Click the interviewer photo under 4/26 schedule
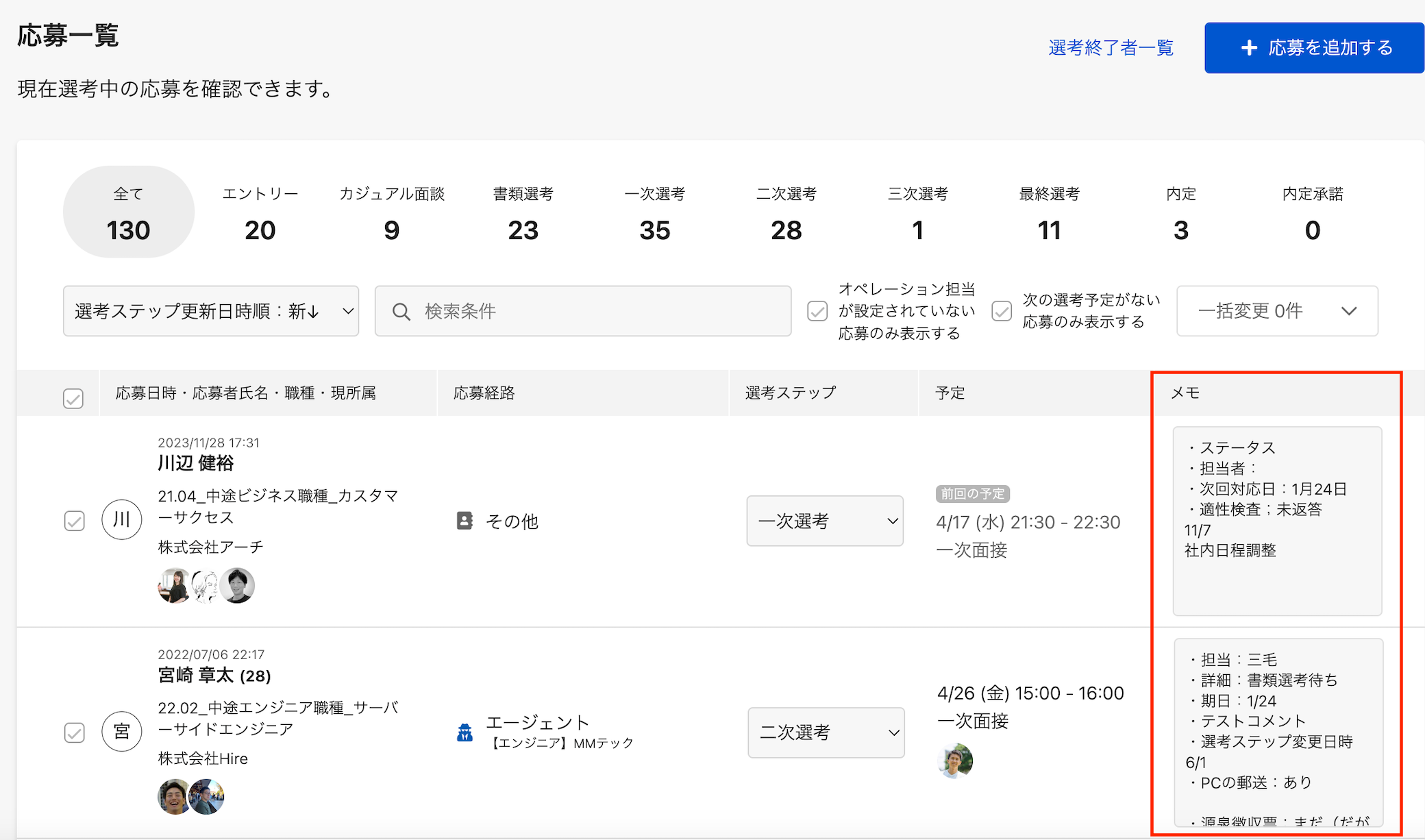The width and height of the screenshot is (1425, 840). [955, 761]
